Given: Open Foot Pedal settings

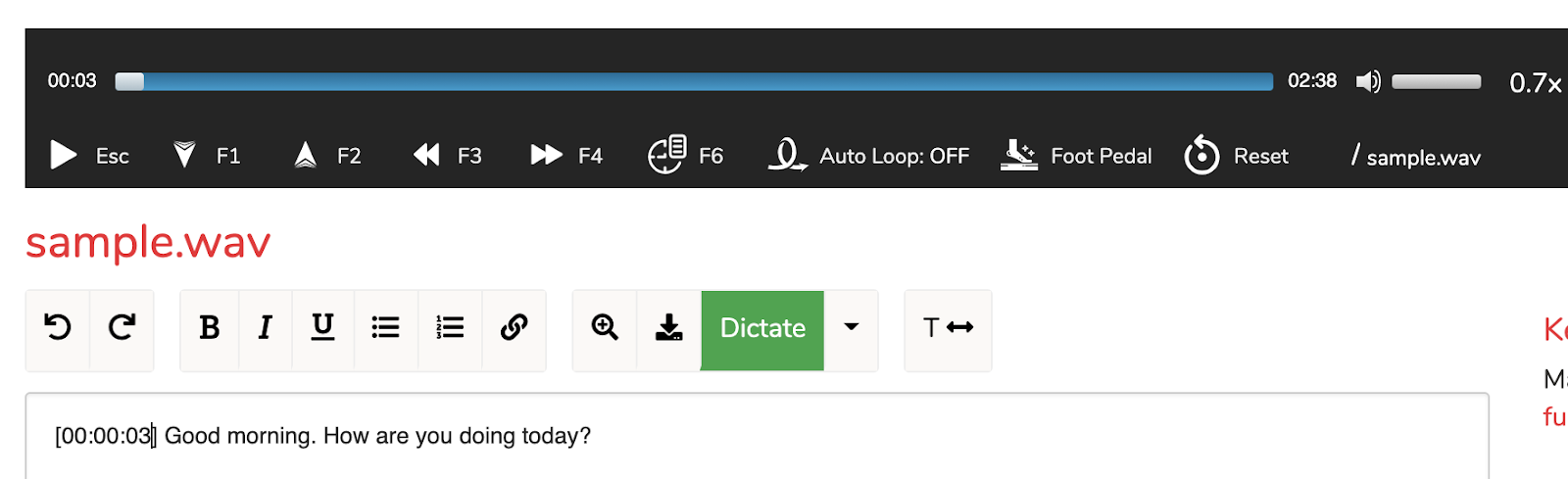Looking at the screenshot, I should click(1076, 155).
